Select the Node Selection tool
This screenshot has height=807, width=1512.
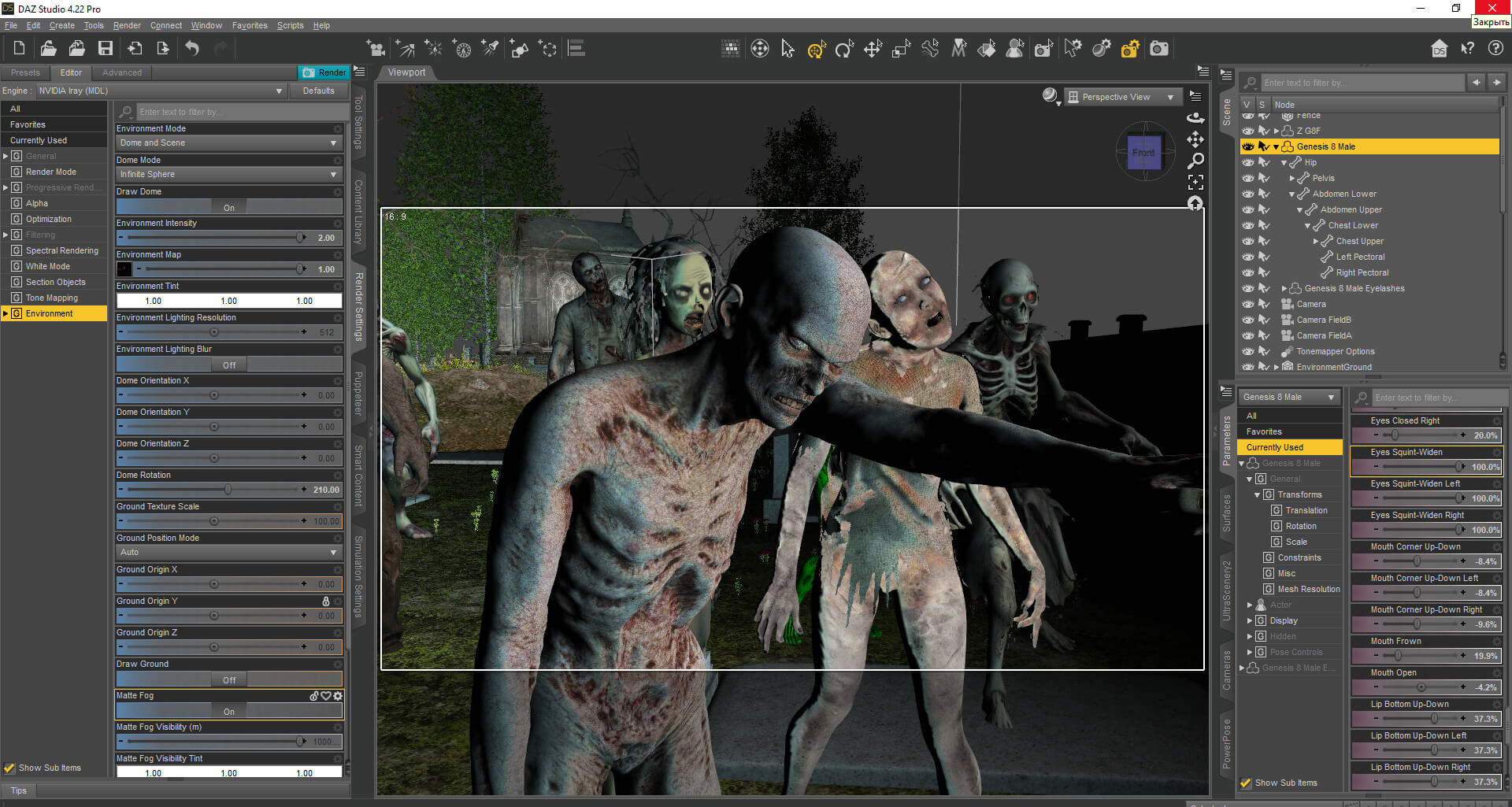click(787, 49)
